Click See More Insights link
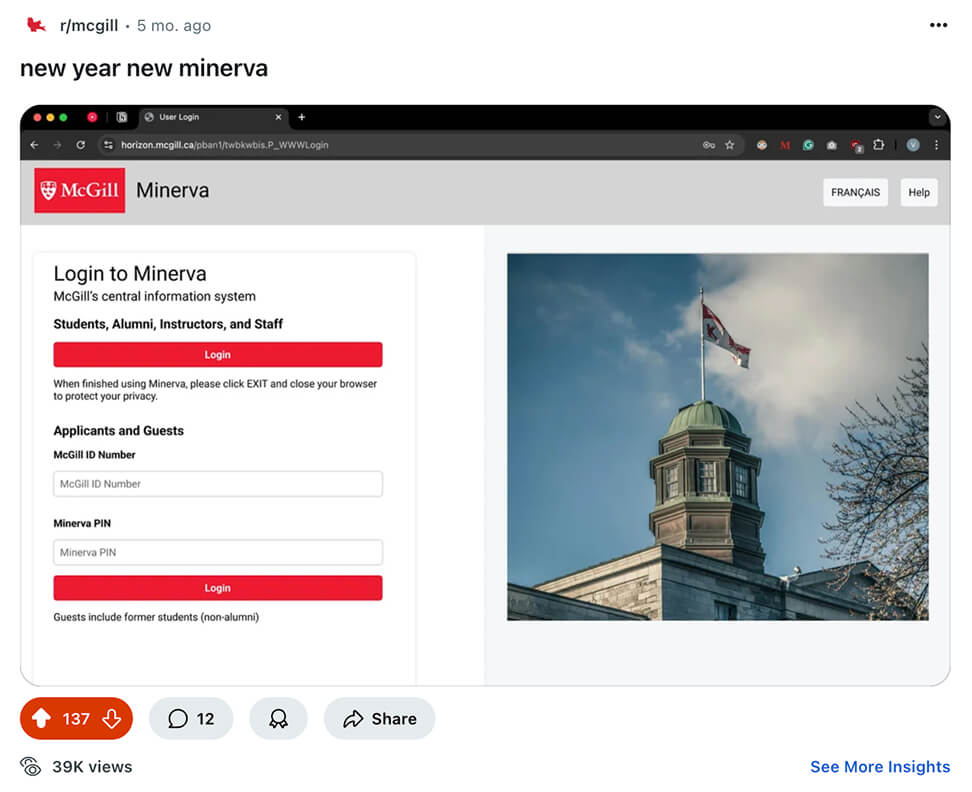Image resolution: width=972 pixels, height=792 pixels. [880, 767]
